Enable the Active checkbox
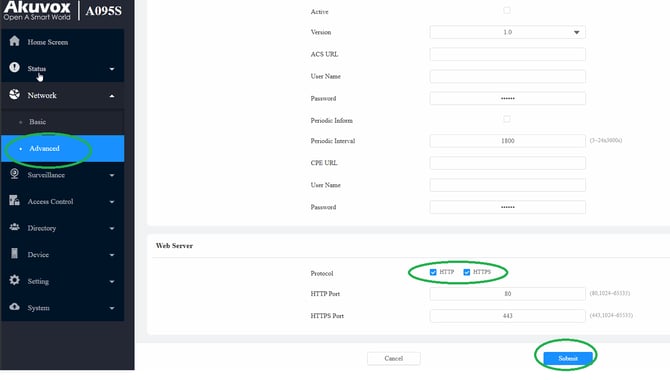 click(507, 10)
